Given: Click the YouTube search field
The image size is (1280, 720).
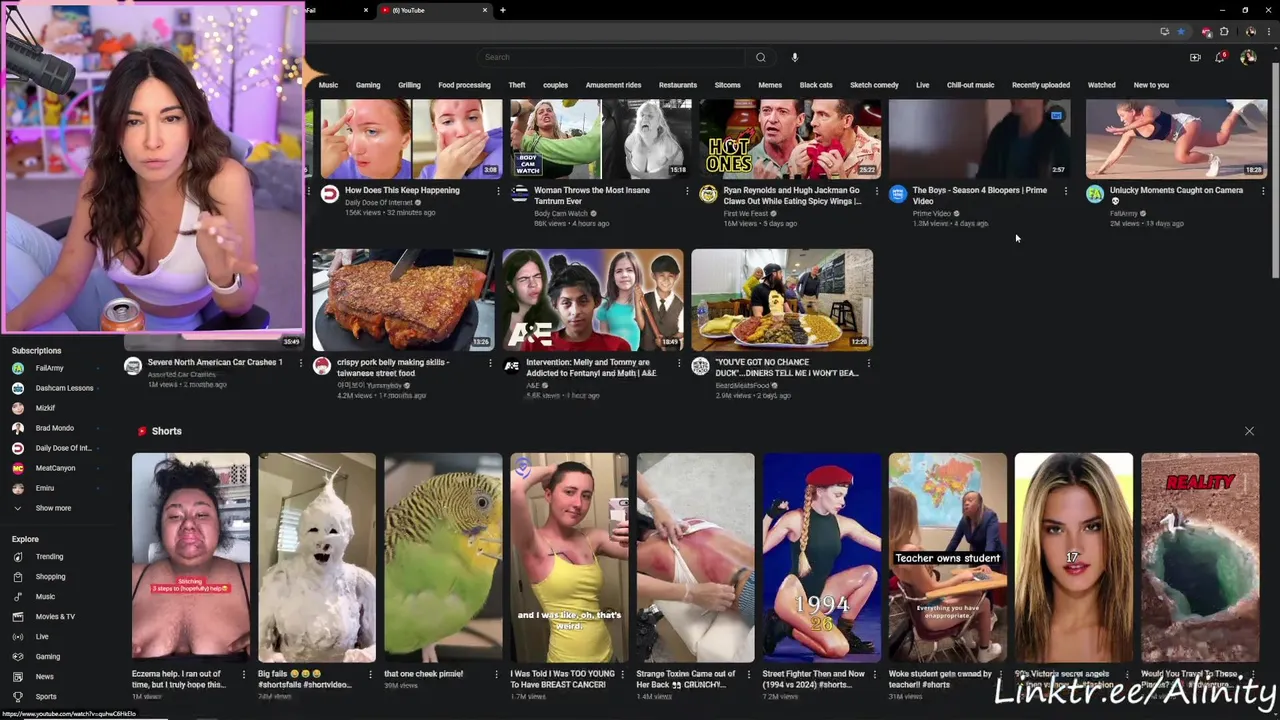Looking at the screenshot, I should click(610, 57).
